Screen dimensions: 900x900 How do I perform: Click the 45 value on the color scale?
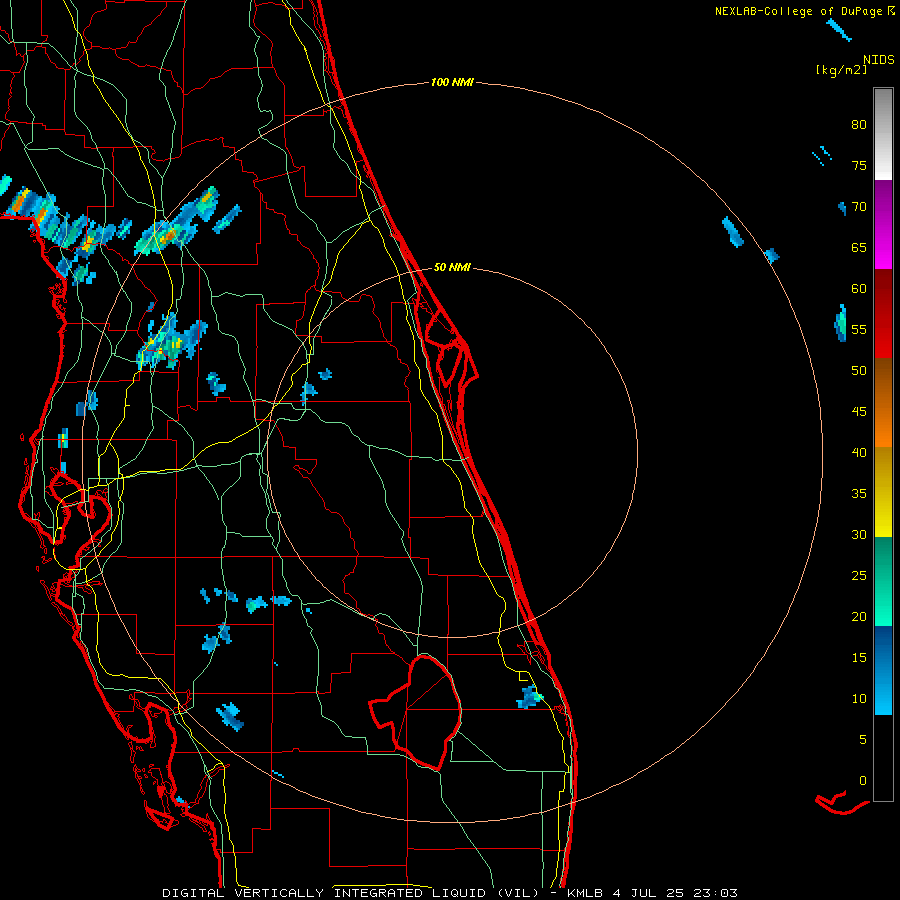click(859, 412)
